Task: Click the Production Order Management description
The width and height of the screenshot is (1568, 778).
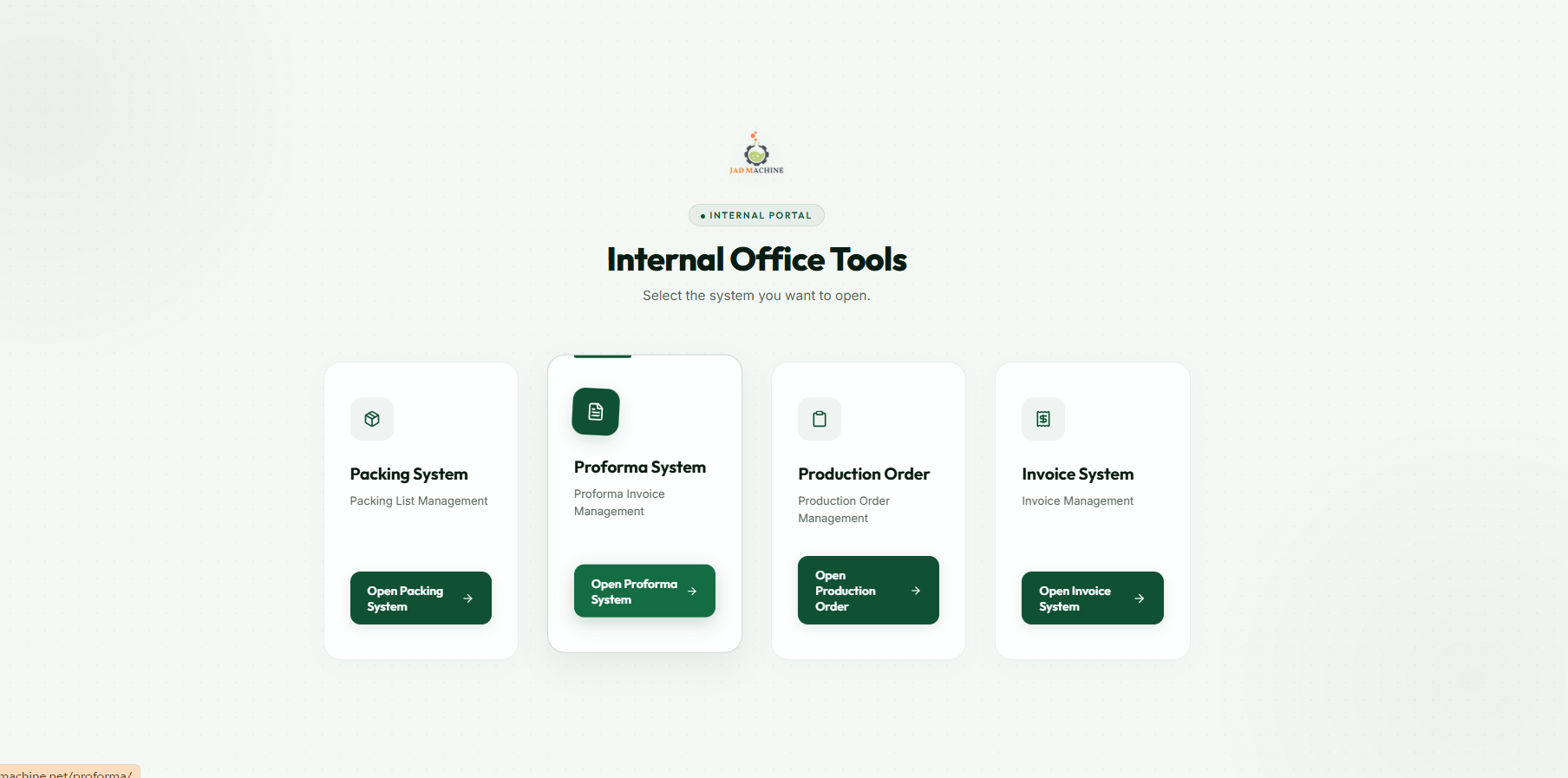Action: click(844, 510)
